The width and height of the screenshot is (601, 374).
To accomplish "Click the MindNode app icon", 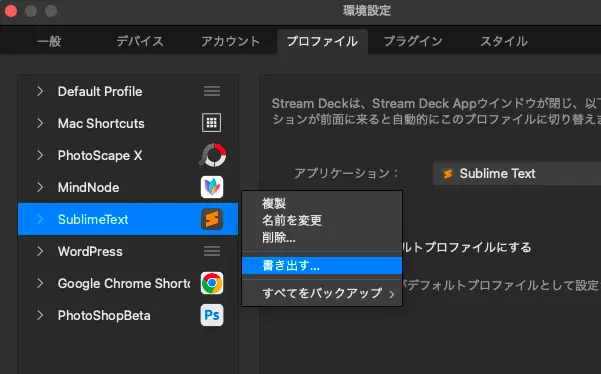I will [x=212, y=187].
